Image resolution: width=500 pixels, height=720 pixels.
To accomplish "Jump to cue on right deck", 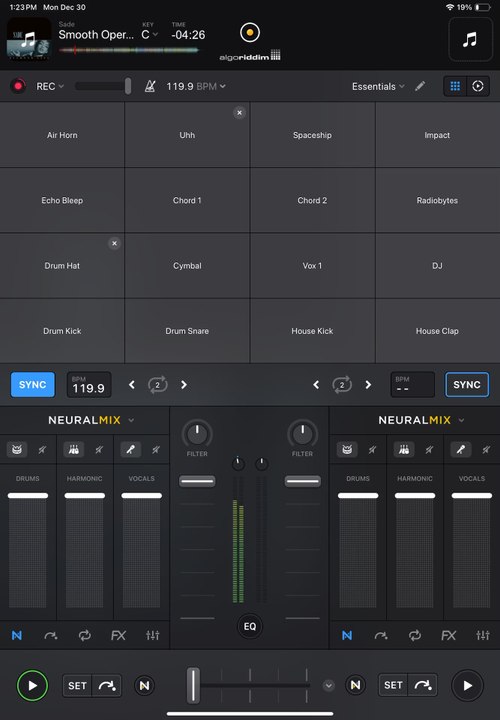I will point(422,686).
